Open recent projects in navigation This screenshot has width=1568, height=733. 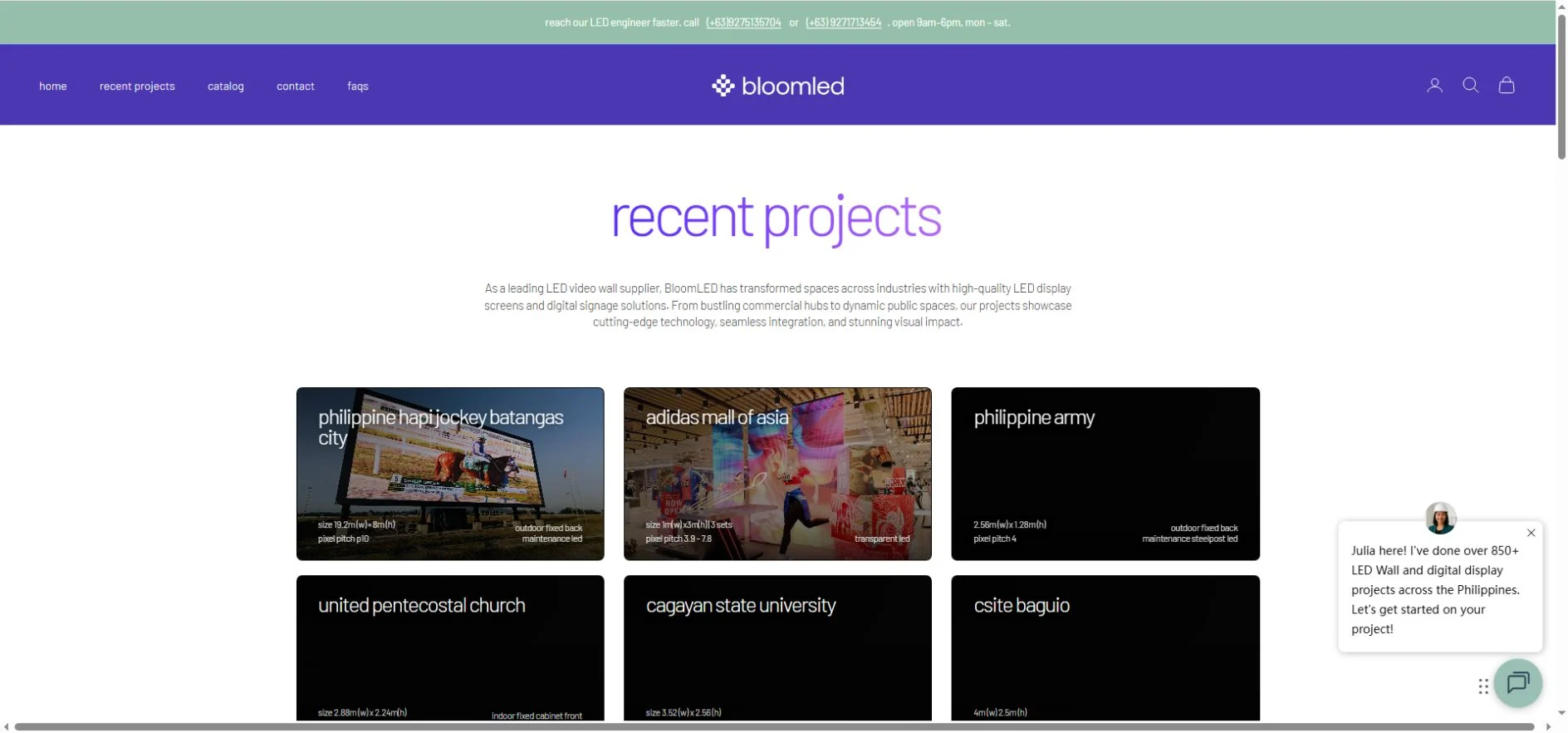point(137,86)
